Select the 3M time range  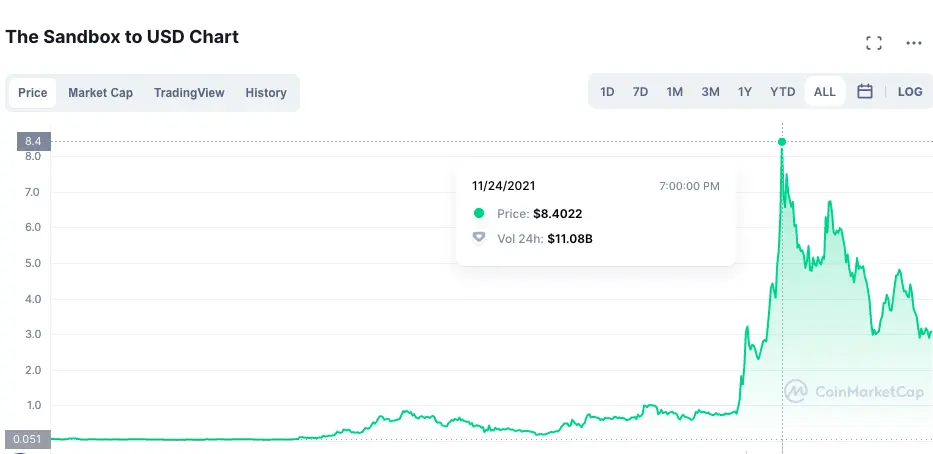(710, 92)
